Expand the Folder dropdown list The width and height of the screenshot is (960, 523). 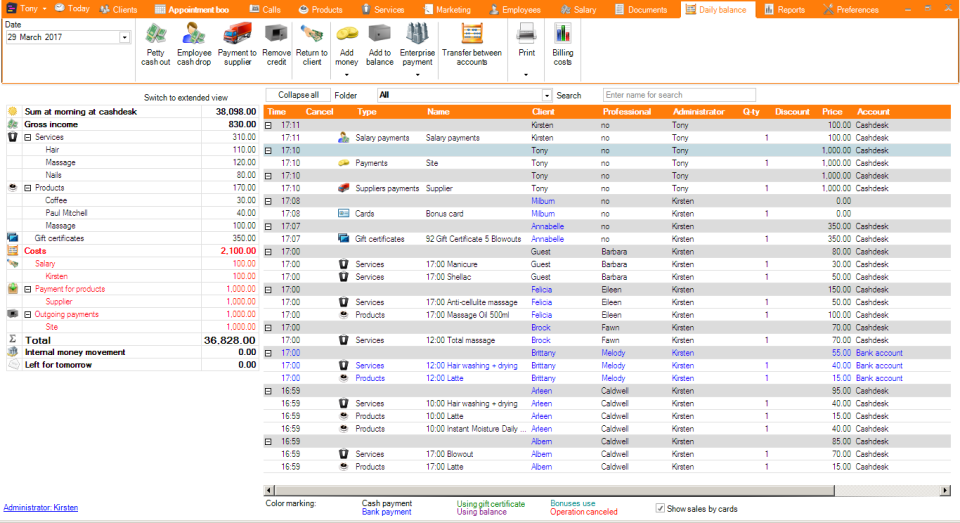[x=546, y=95]
